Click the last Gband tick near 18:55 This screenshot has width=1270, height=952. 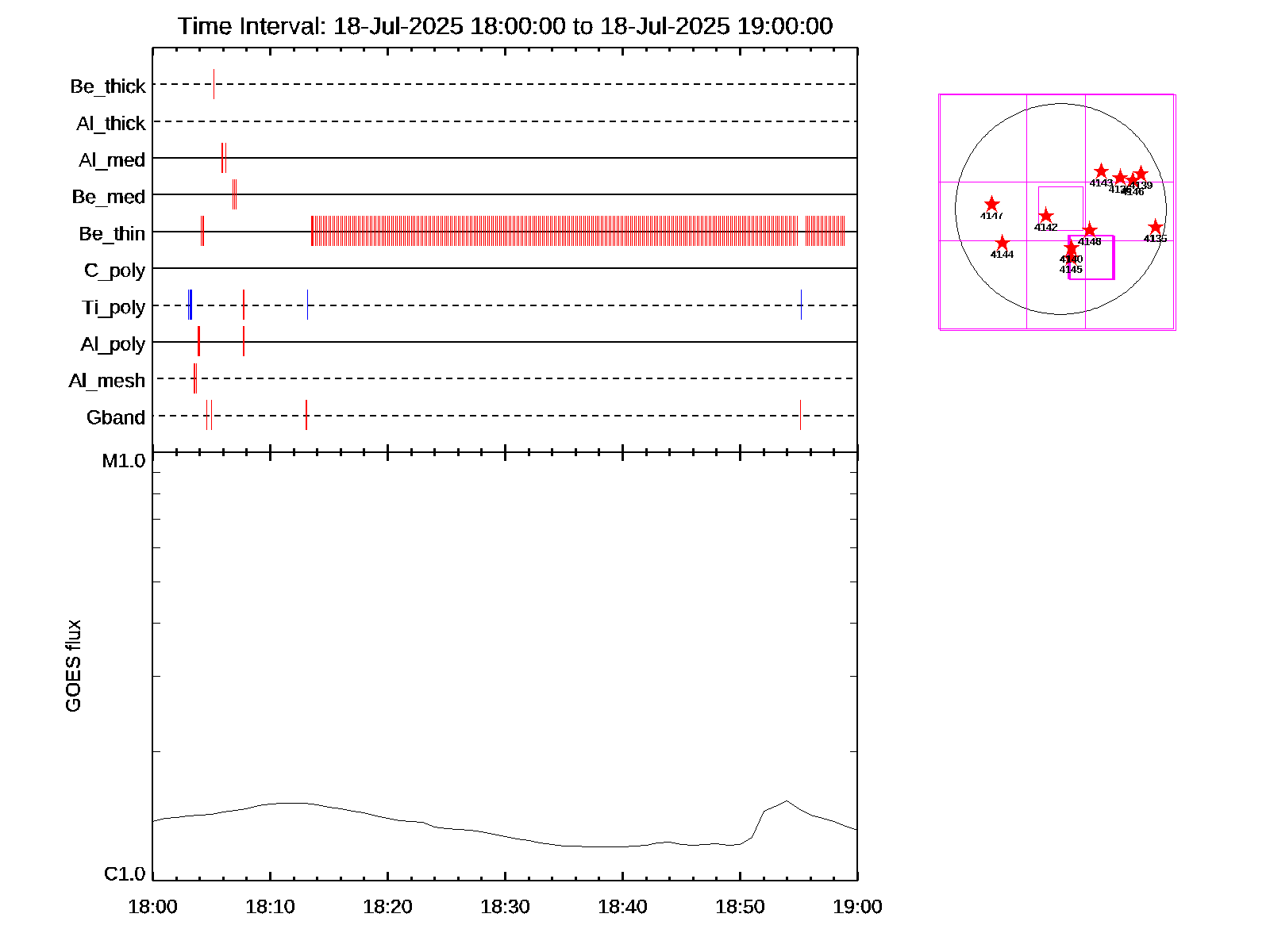(x=800, y=415)
